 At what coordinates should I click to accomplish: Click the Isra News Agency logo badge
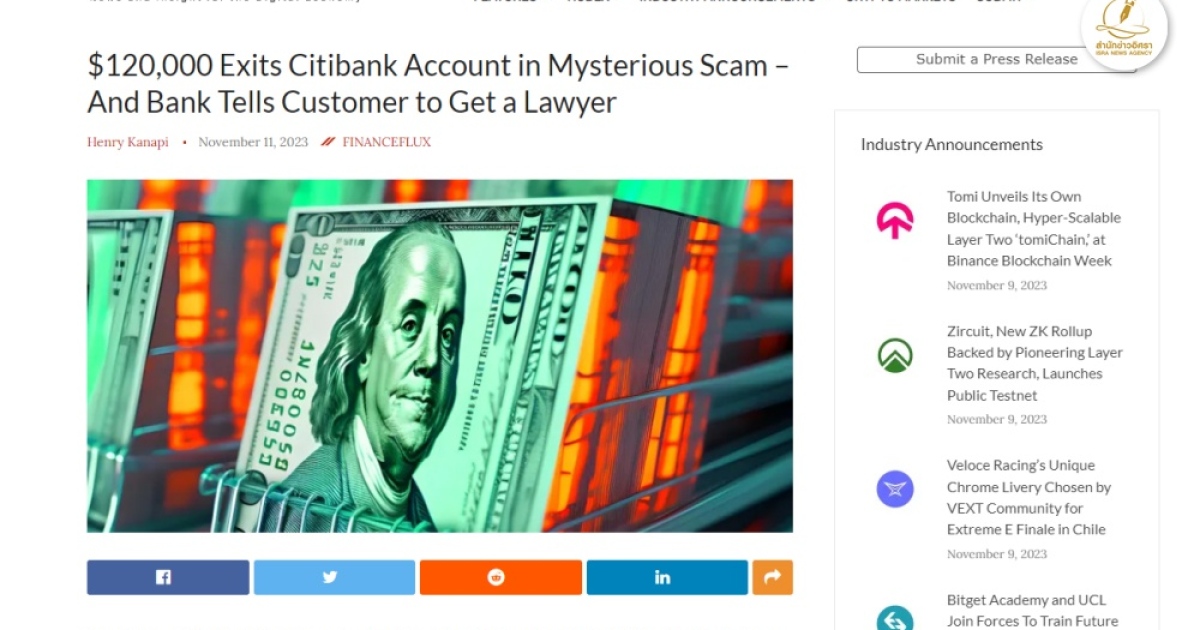click(1124, 31)
